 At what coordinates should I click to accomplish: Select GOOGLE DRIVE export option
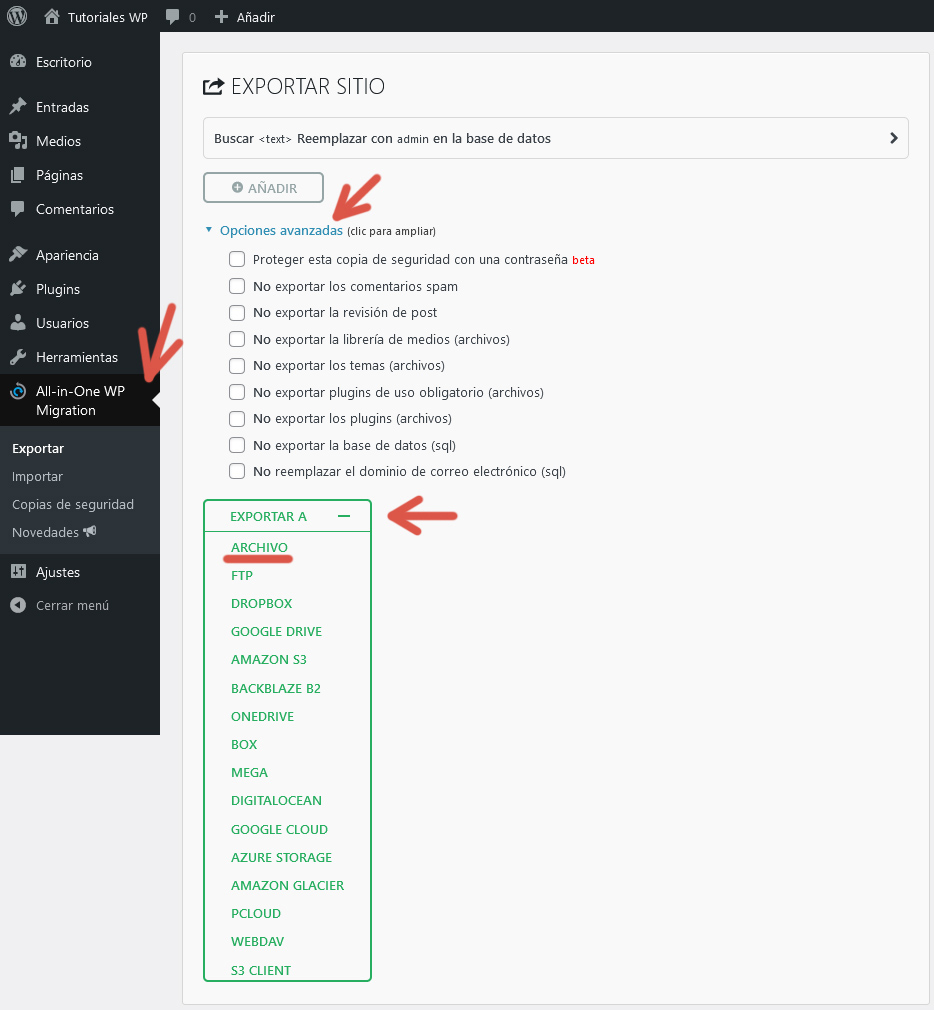pos(276,631)
